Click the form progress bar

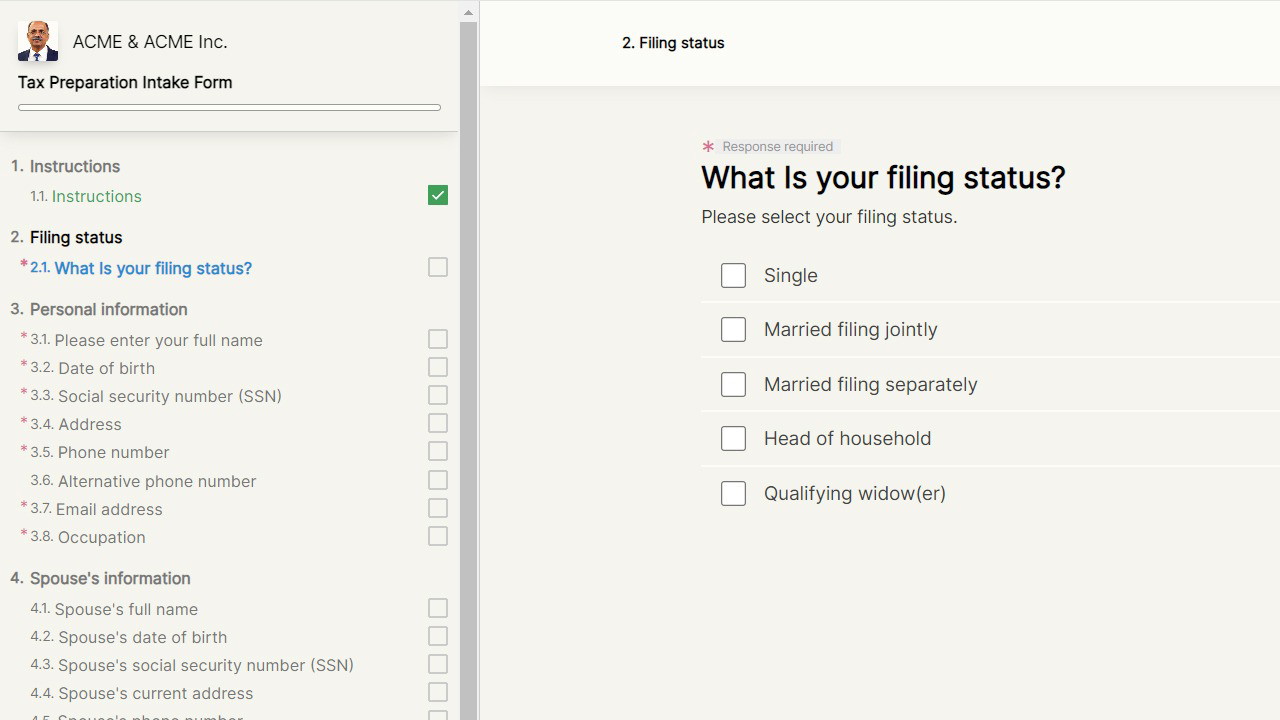[229, 107]
